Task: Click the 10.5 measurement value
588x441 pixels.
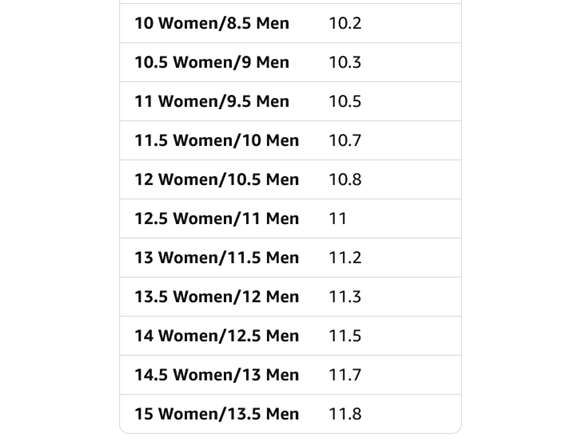Action: pos(345,101)
